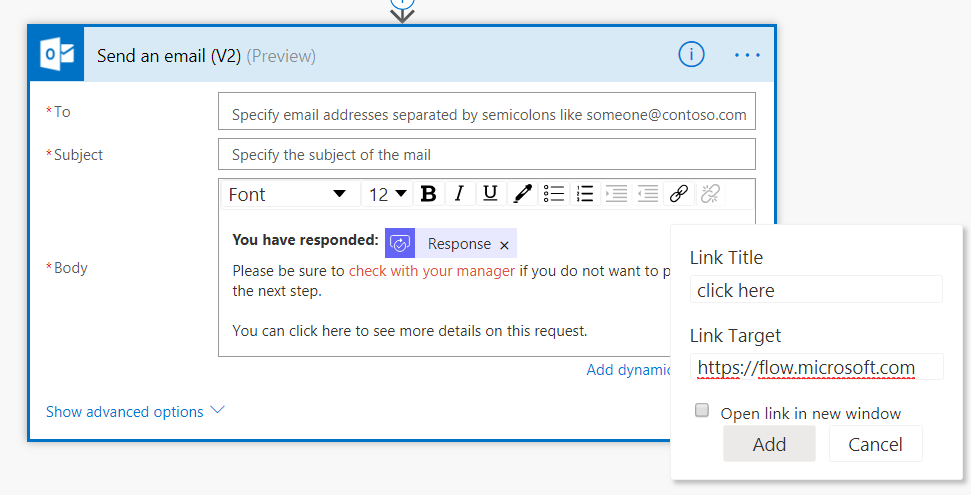Viewport: 972px width, 495px height.
Task: Insert a bulleted list
Action: (554, 194)
